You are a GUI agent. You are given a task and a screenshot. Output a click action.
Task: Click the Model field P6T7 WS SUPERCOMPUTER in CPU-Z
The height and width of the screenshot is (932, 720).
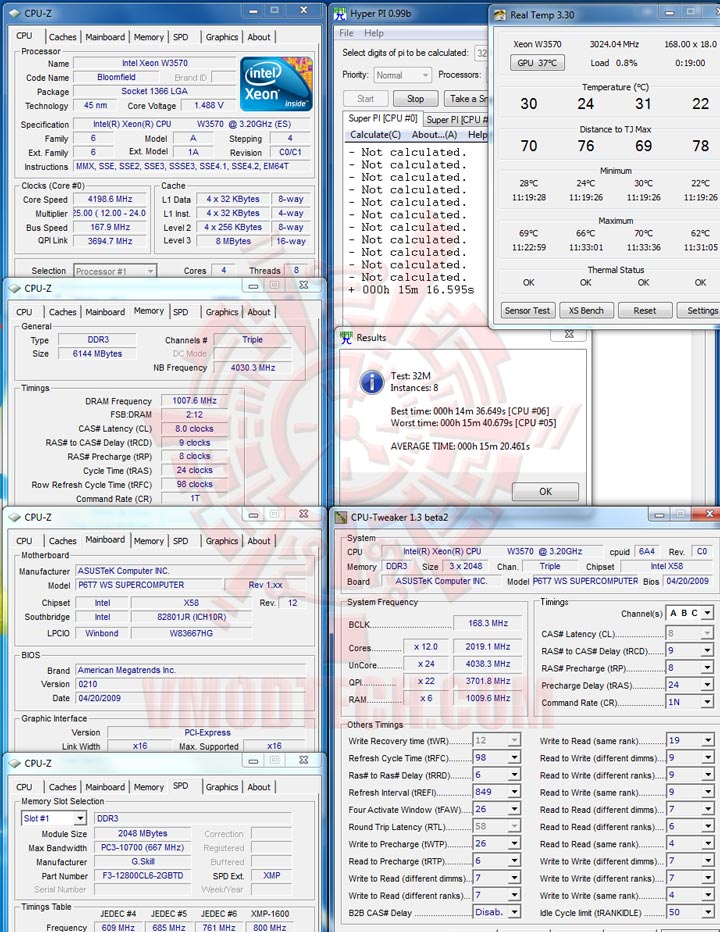click(149, 585)
